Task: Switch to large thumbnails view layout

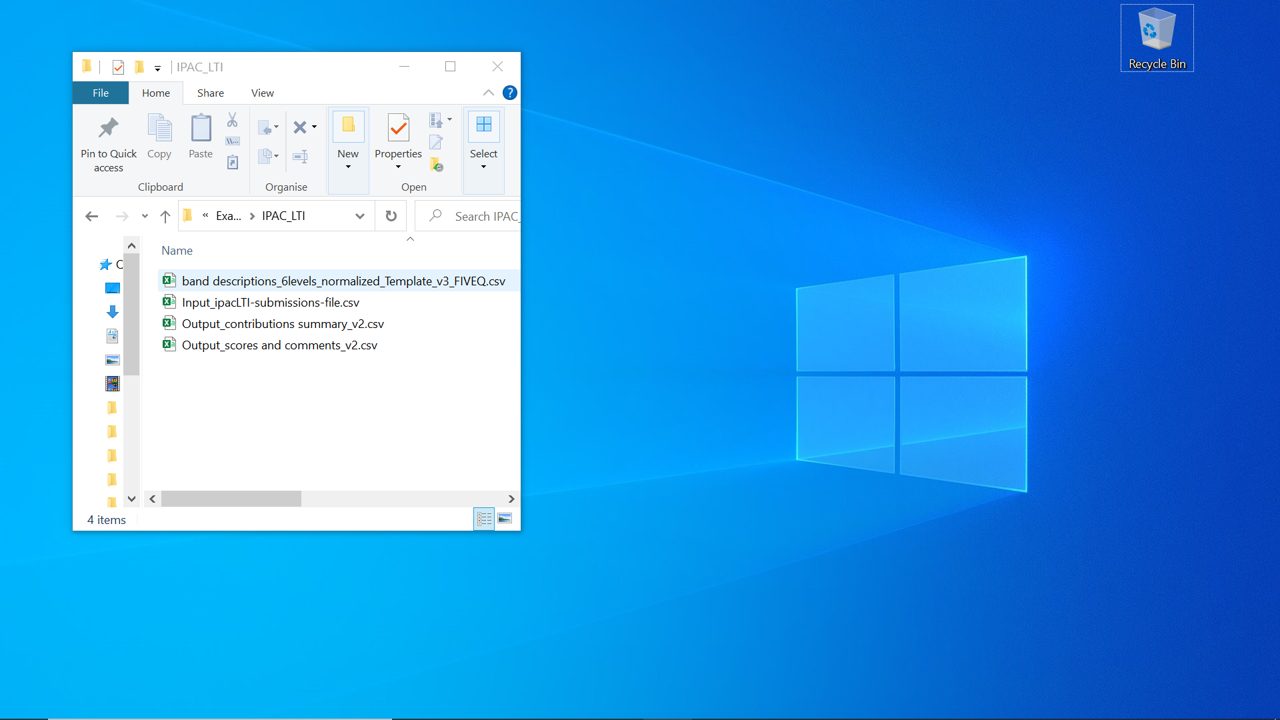Action: (x=505, y=518)
